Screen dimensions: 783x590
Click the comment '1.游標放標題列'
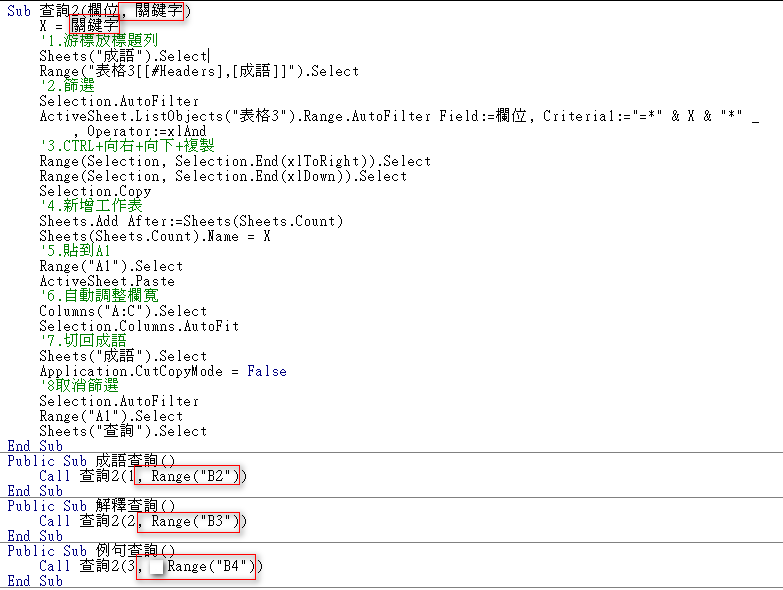click(99, 40)
